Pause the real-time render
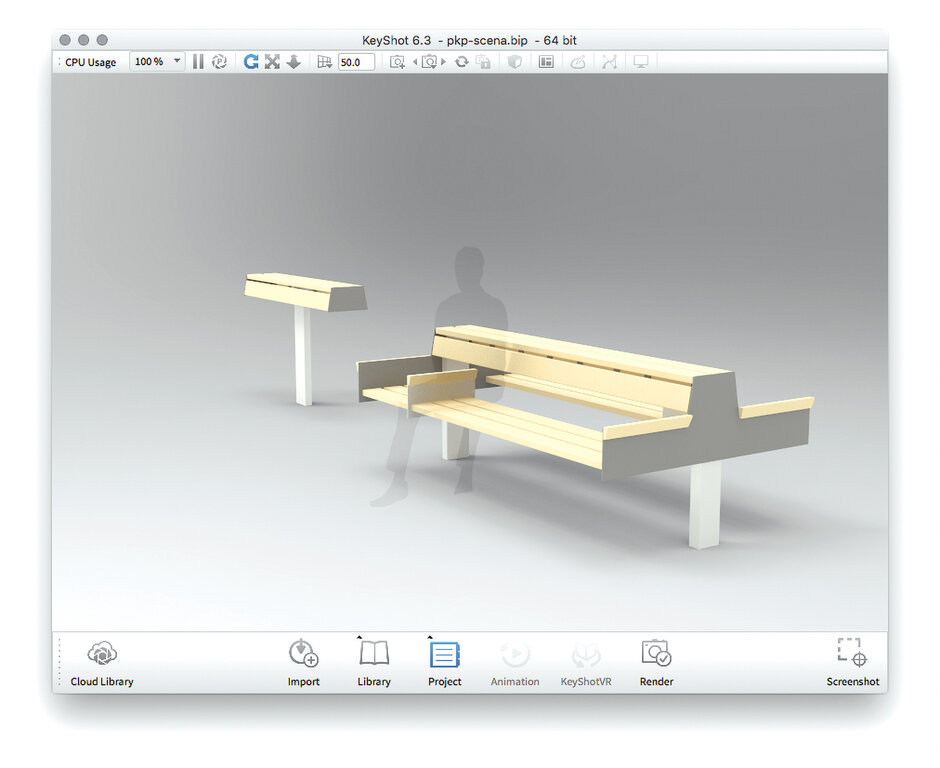940x768 pixels. (x=198, y=62)
